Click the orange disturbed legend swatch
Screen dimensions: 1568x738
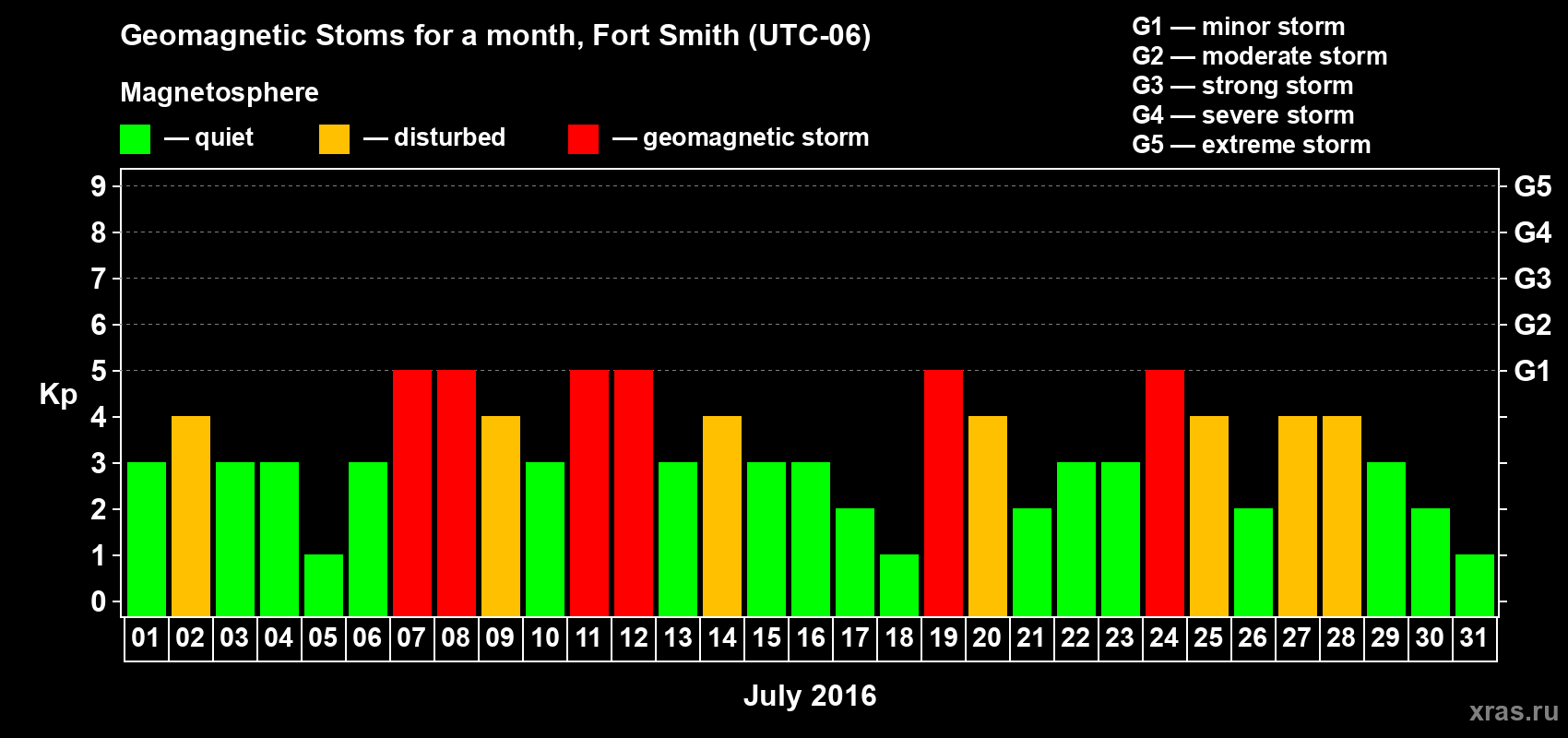[334, 139]
